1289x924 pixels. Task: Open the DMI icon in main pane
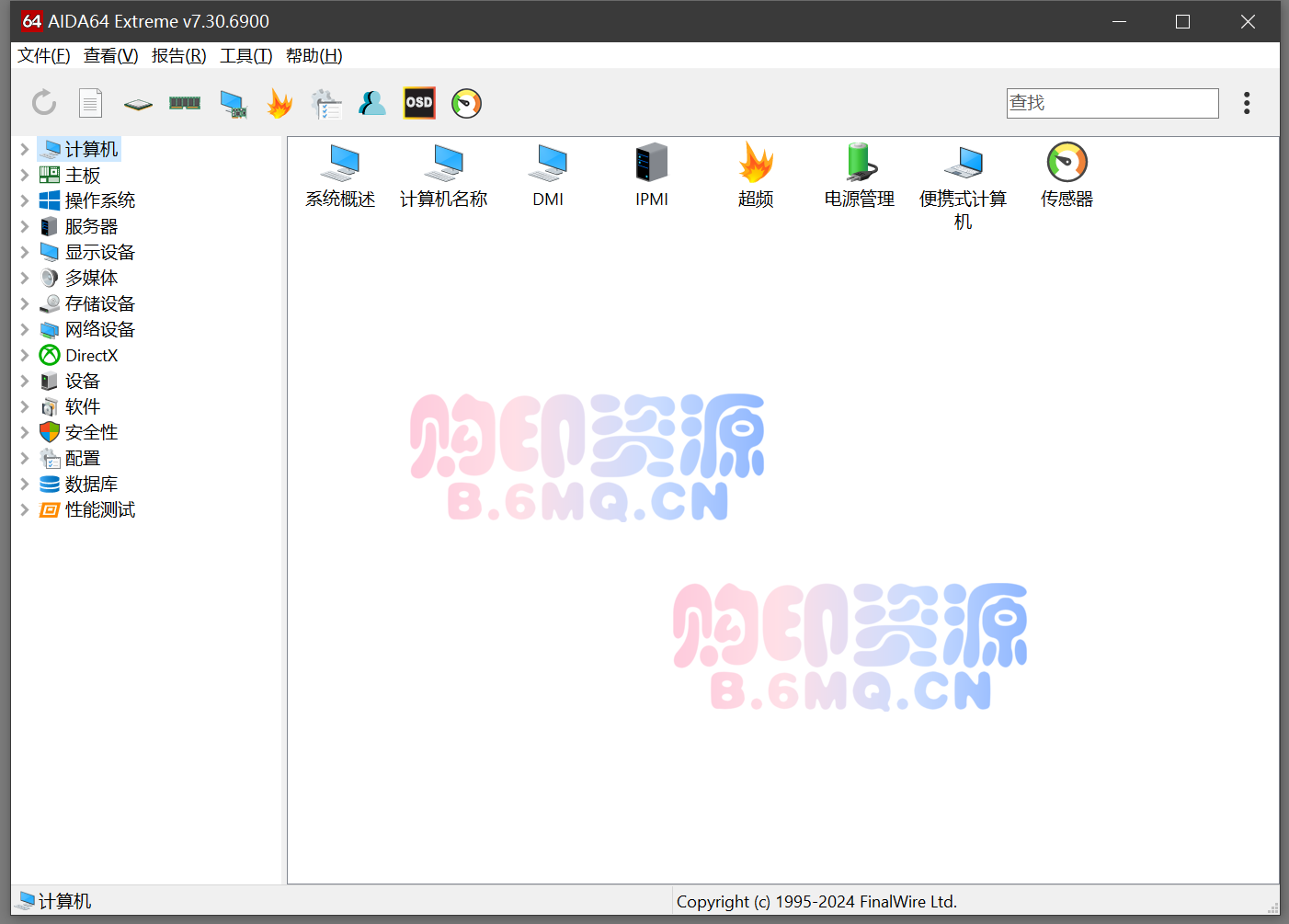(x=548, y=176)
